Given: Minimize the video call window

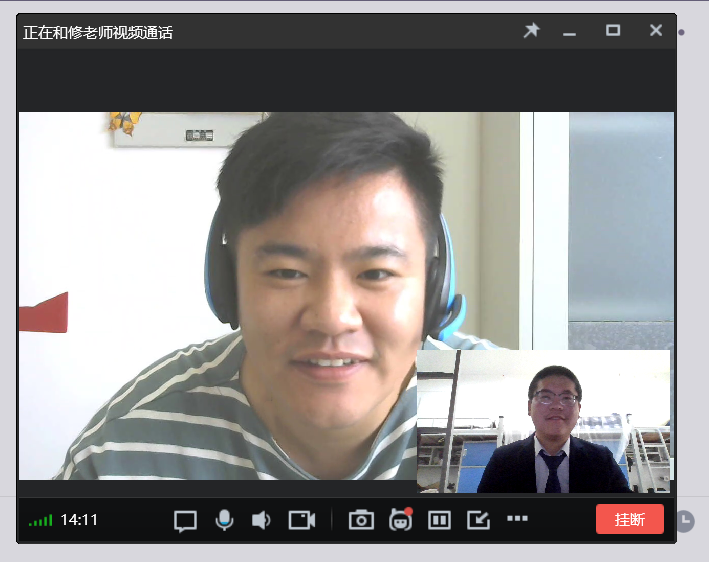Looking at the screenshot, I should pos(569,34).
